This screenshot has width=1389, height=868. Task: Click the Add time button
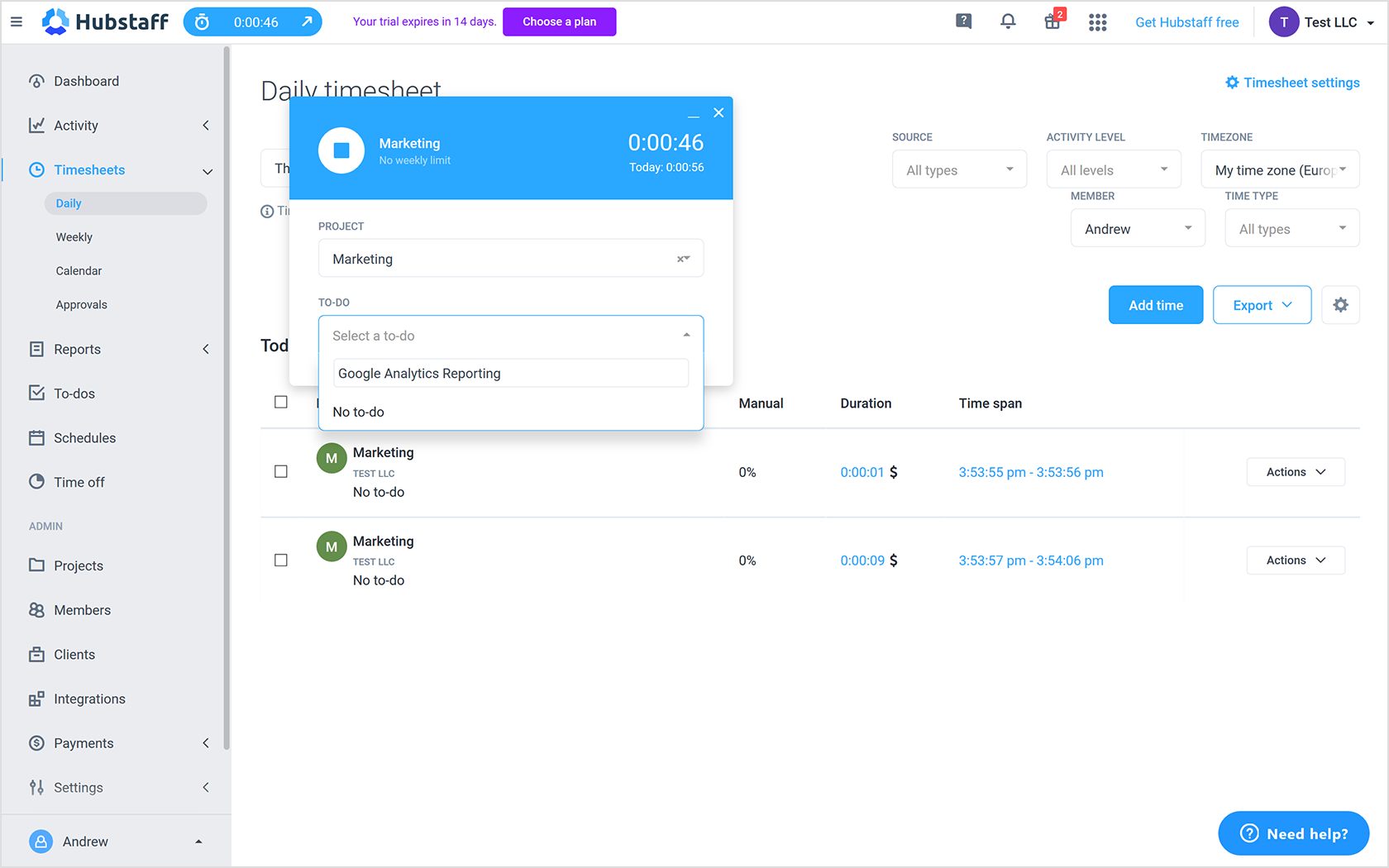1155,304
